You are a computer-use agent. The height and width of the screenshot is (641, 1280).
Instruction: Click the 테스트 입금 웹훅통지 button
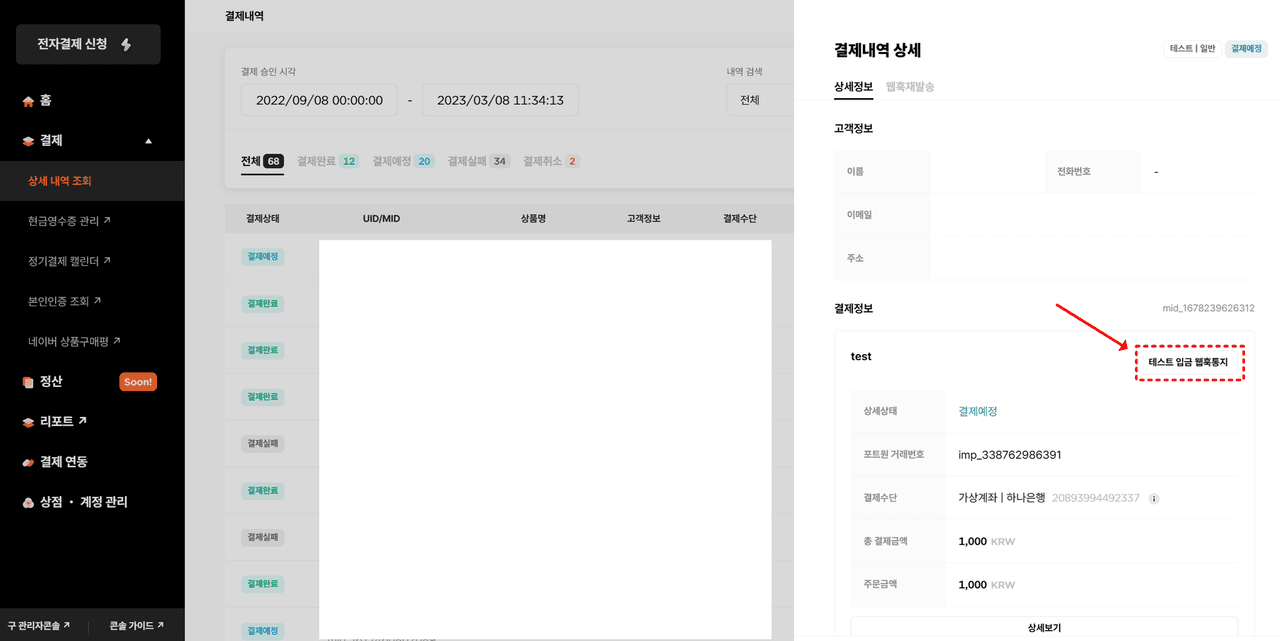(1188, 362)
